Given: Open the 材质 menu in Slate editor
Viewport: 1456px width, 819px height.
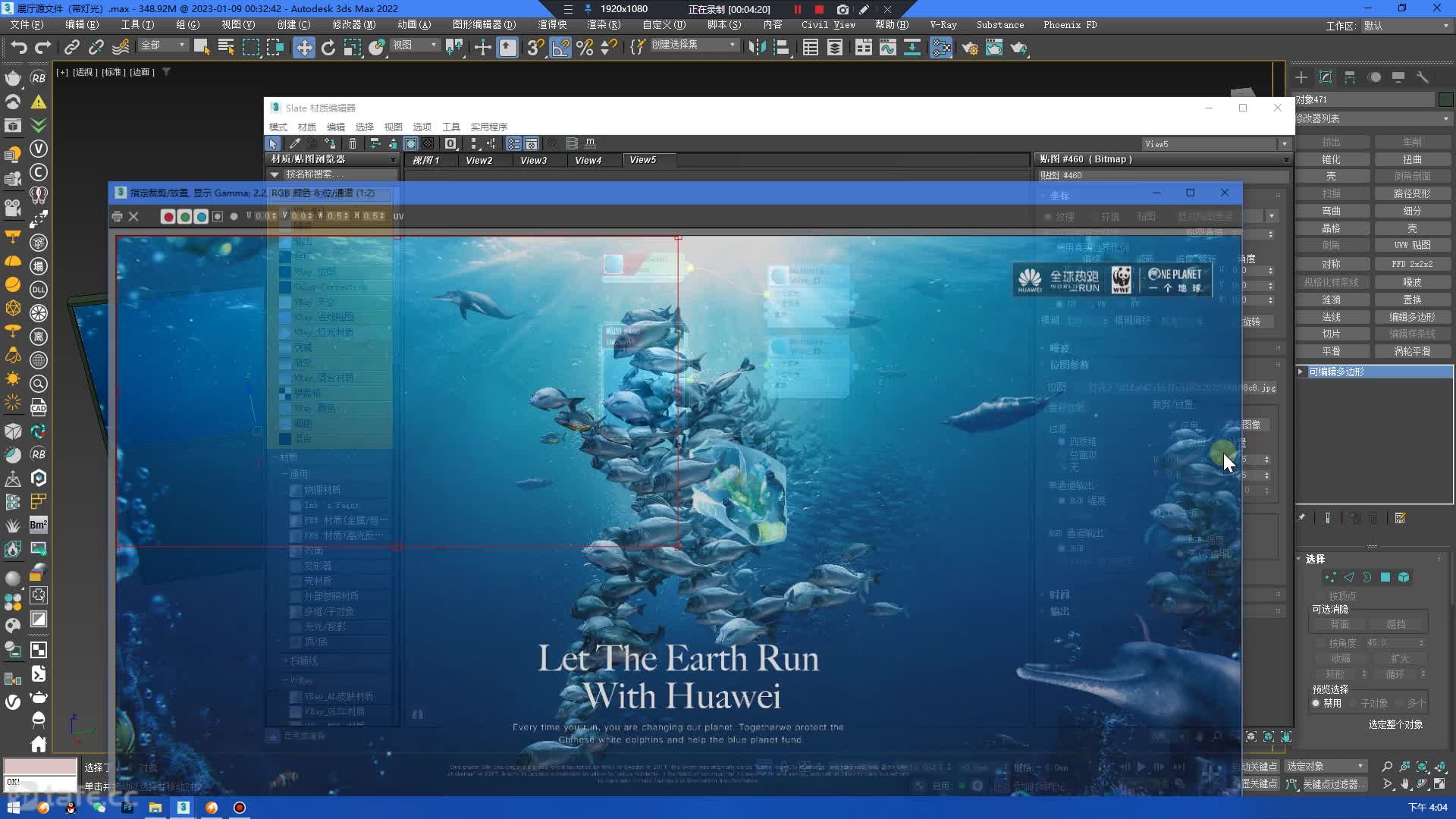Looking at the screenshot, I should [306, 127].
